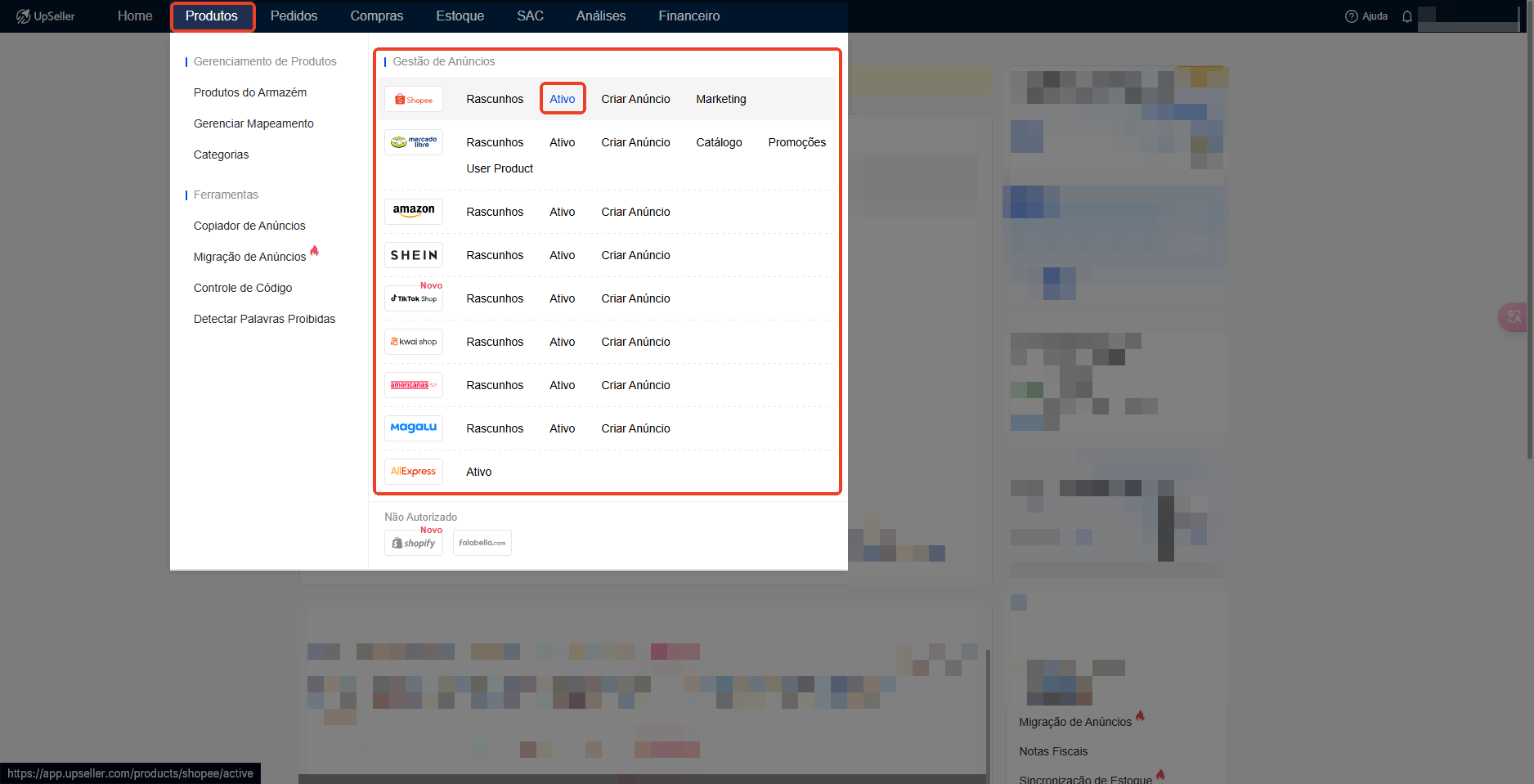Open the Análises menu
This screenshot has height=784, width=1534.
601,16
